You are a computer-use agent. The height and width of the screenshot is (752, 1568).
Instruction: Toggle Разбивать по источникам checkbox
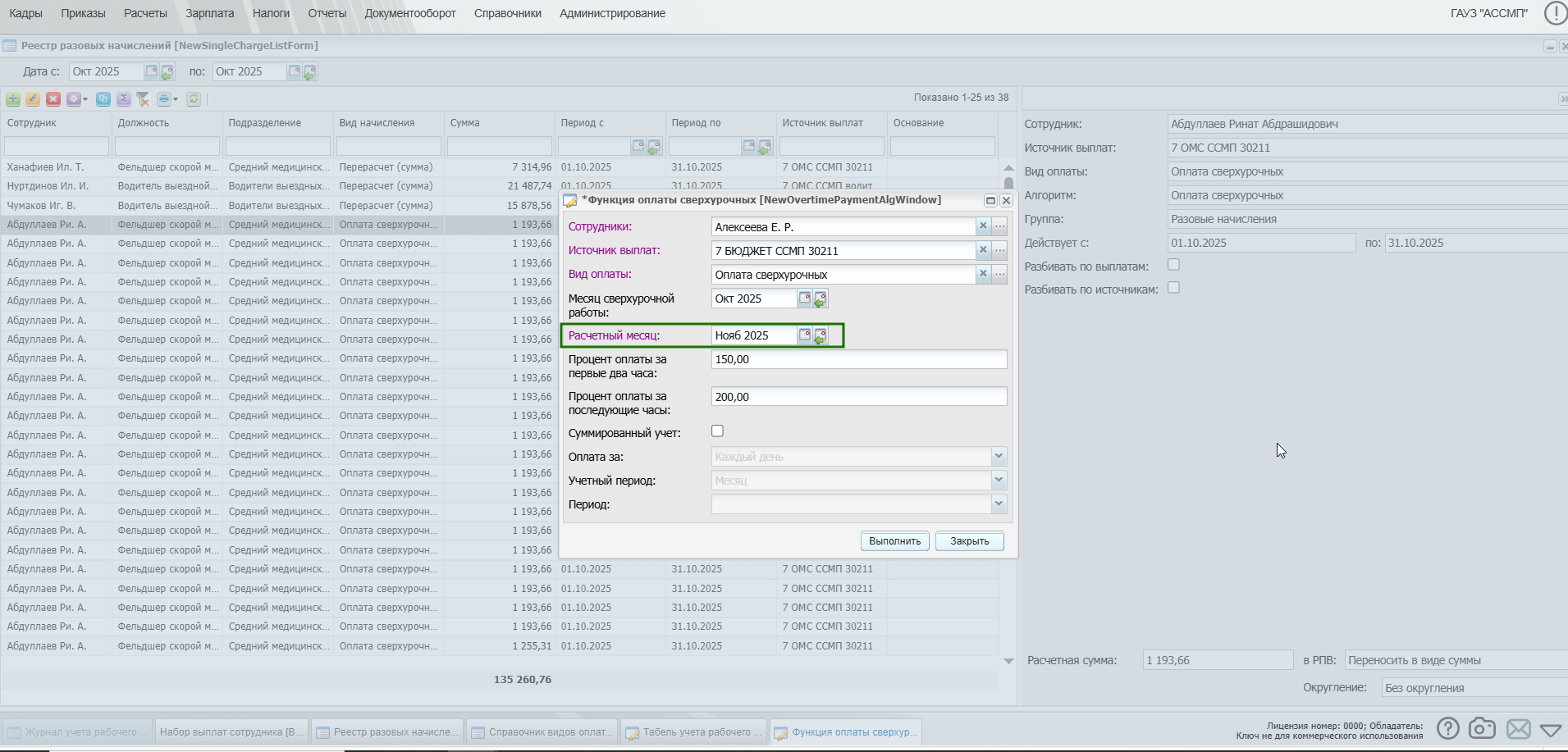click(x=1173, y=288)
